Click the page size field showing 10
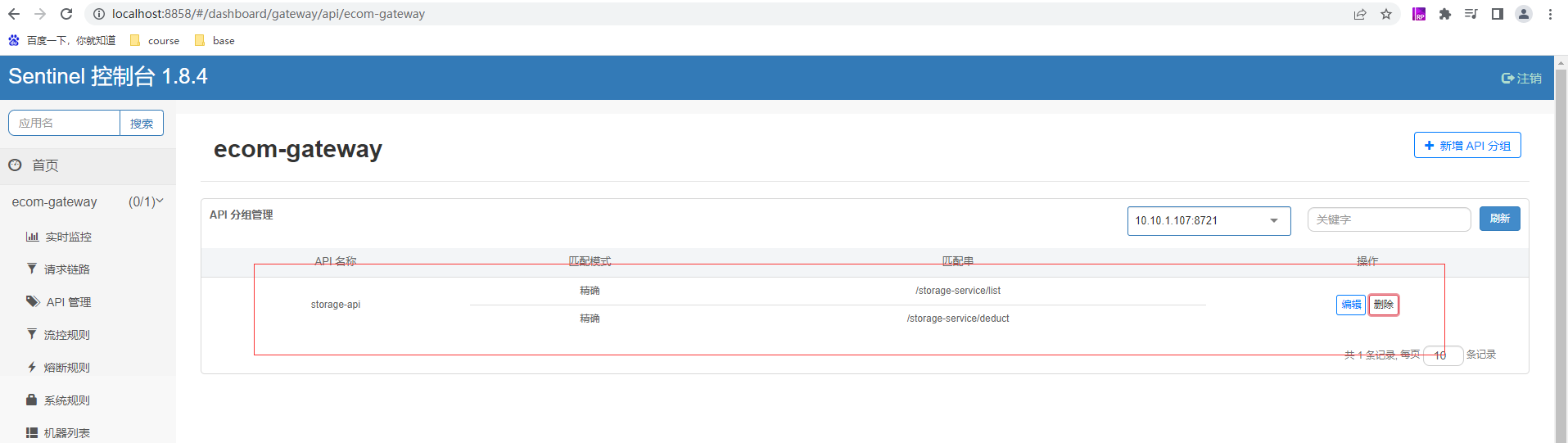 point(1443,355)
